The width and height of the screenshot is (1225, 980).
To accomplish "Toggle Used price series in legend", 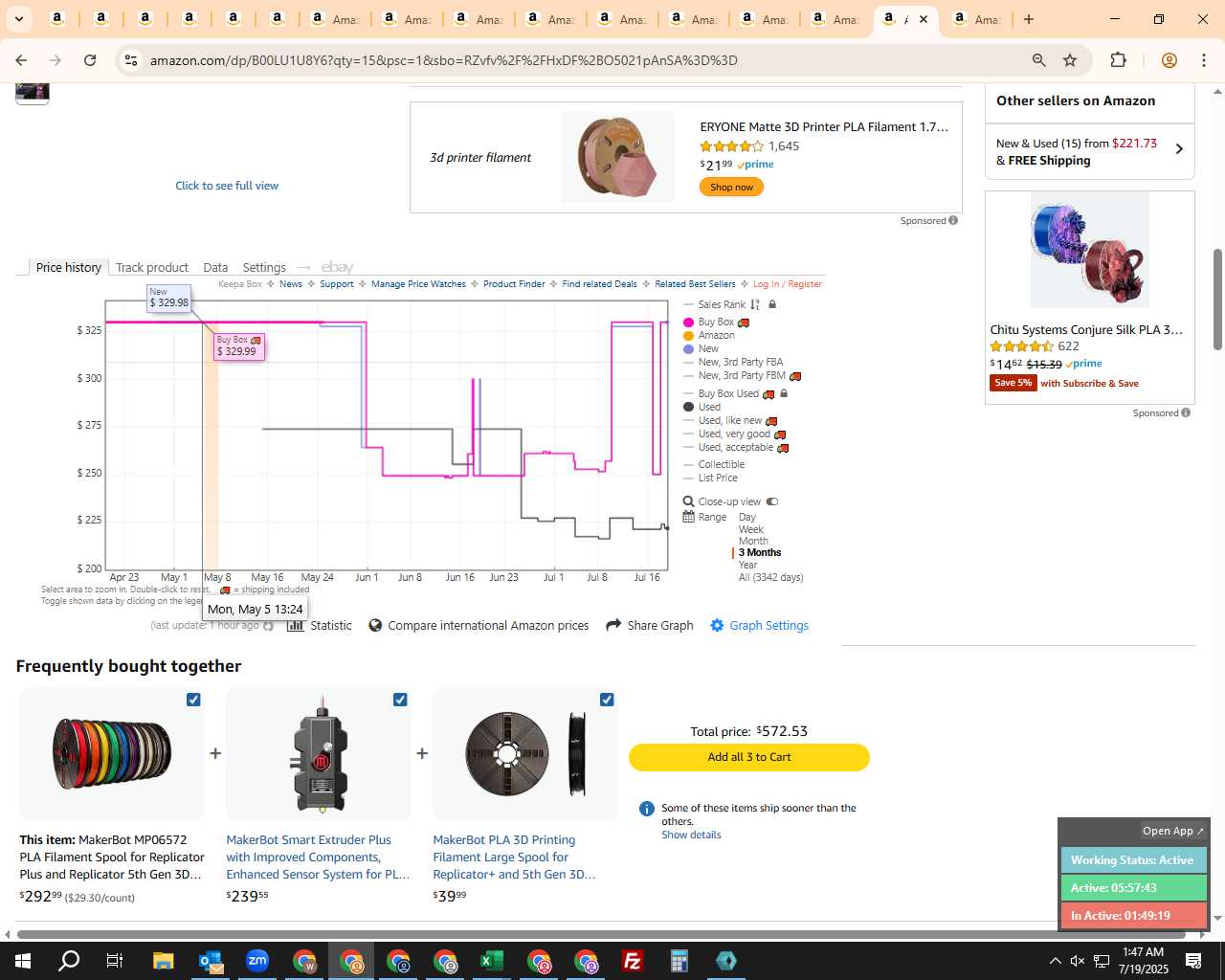I will click(702, 408).
